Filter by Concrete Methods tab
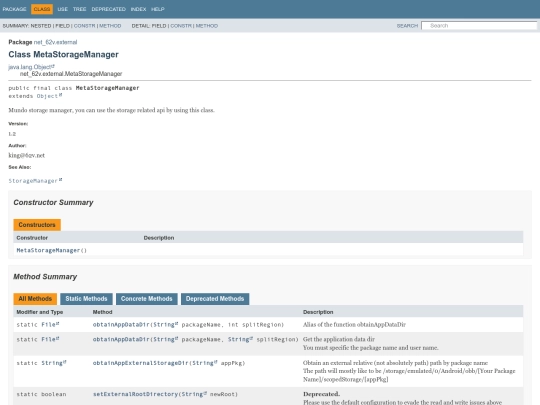The width and height of the screenshot is (540, 405). point(147,299)
